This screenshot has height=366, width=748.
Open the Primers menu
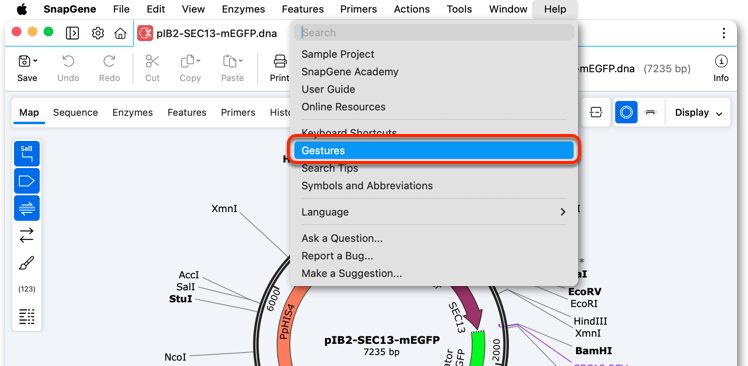click(x=358, y=9)
